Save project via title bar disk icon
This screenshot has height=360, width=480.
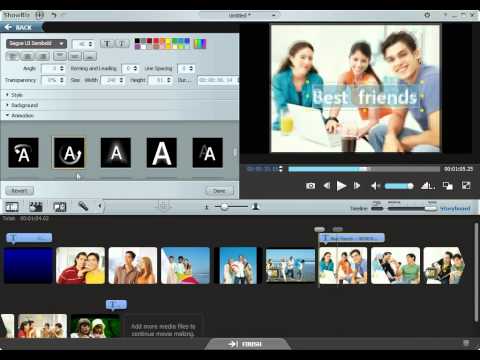click(39, 15)
